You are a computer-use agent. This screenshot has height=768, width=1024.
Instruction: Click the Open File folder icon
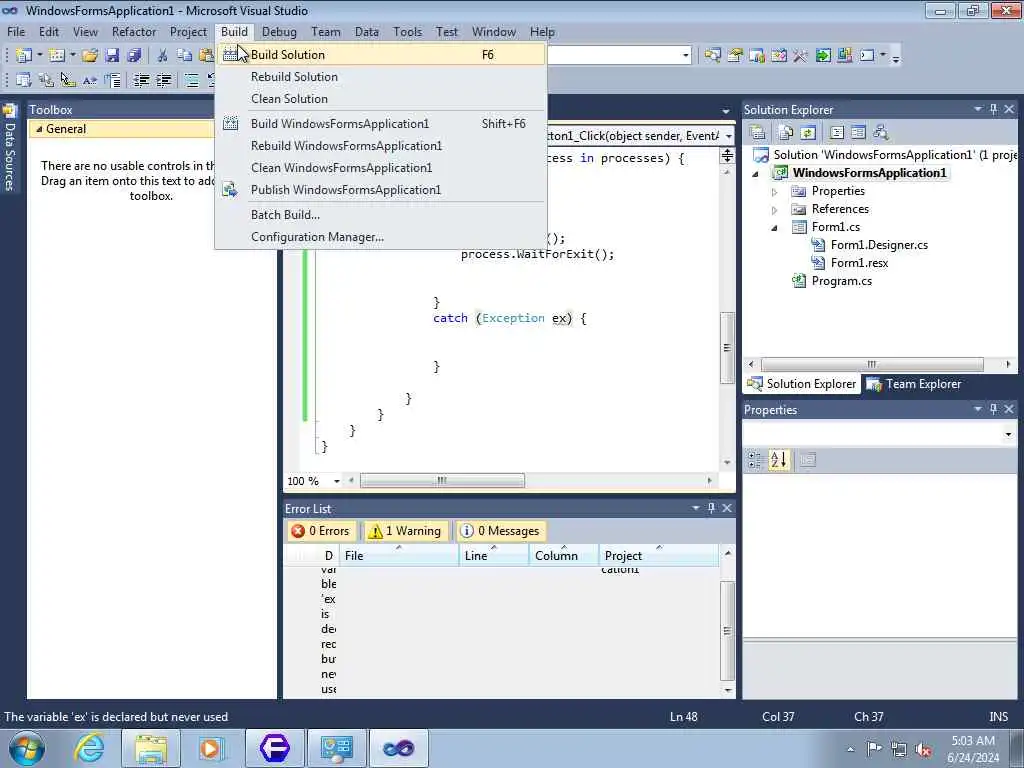pos(90,56)
